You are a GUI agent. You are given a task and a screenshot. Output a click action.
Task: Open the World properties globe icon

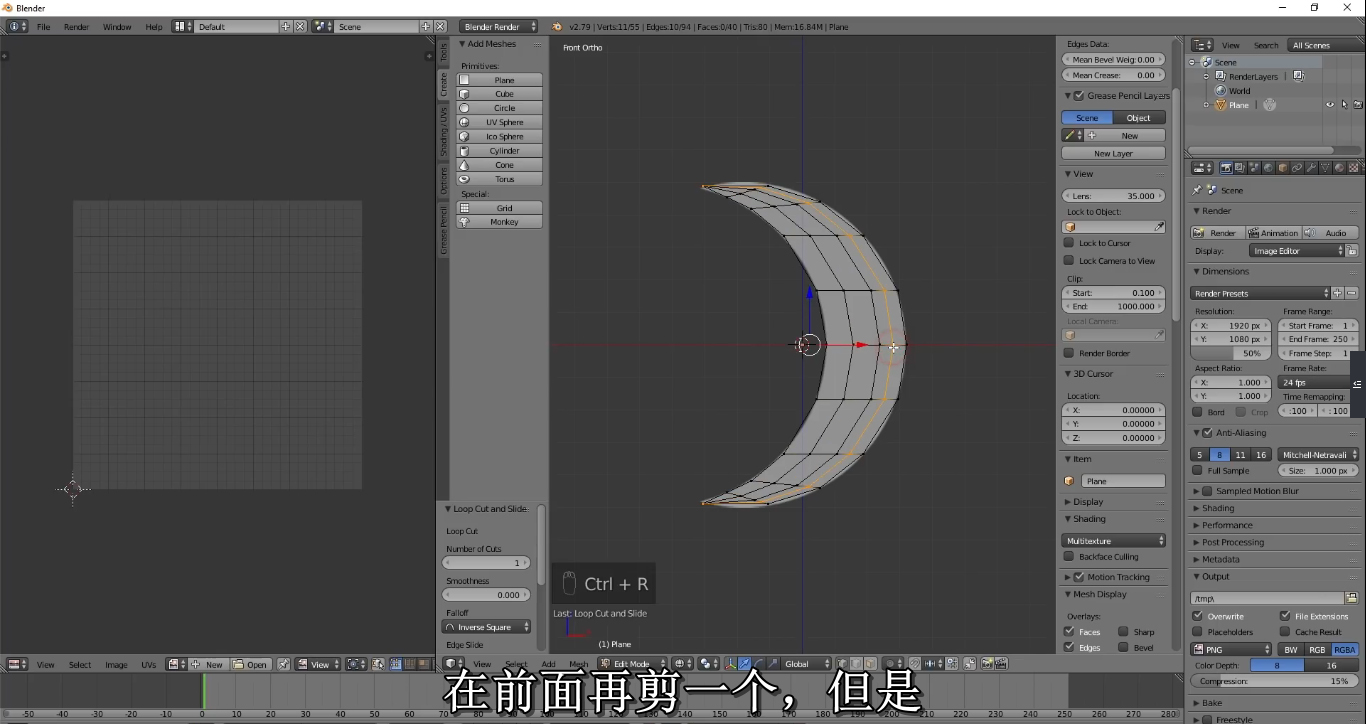pos(1268,167)
